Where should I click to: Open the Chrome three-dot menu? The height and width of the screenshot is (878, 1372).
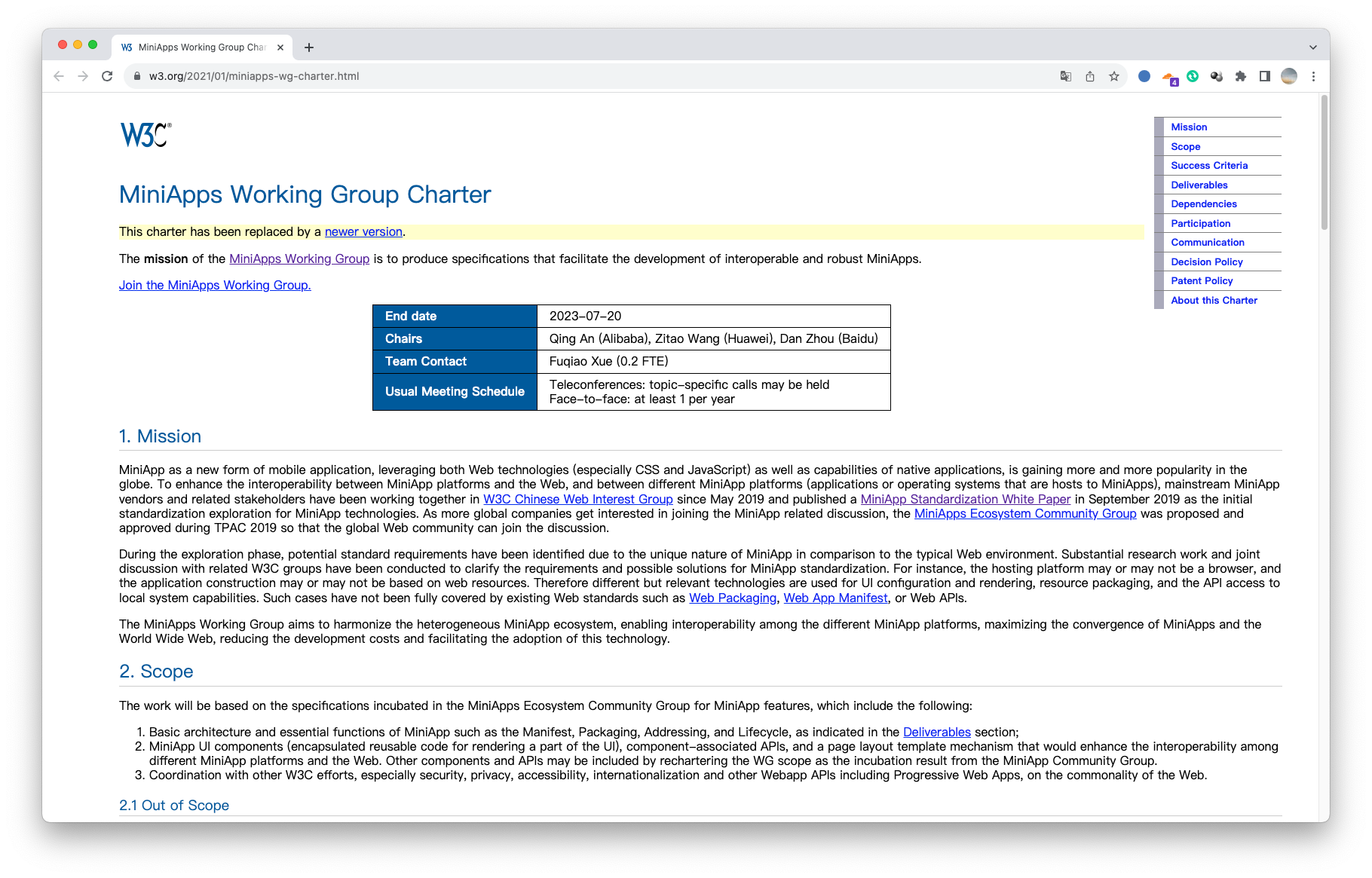click(1313, 76)
